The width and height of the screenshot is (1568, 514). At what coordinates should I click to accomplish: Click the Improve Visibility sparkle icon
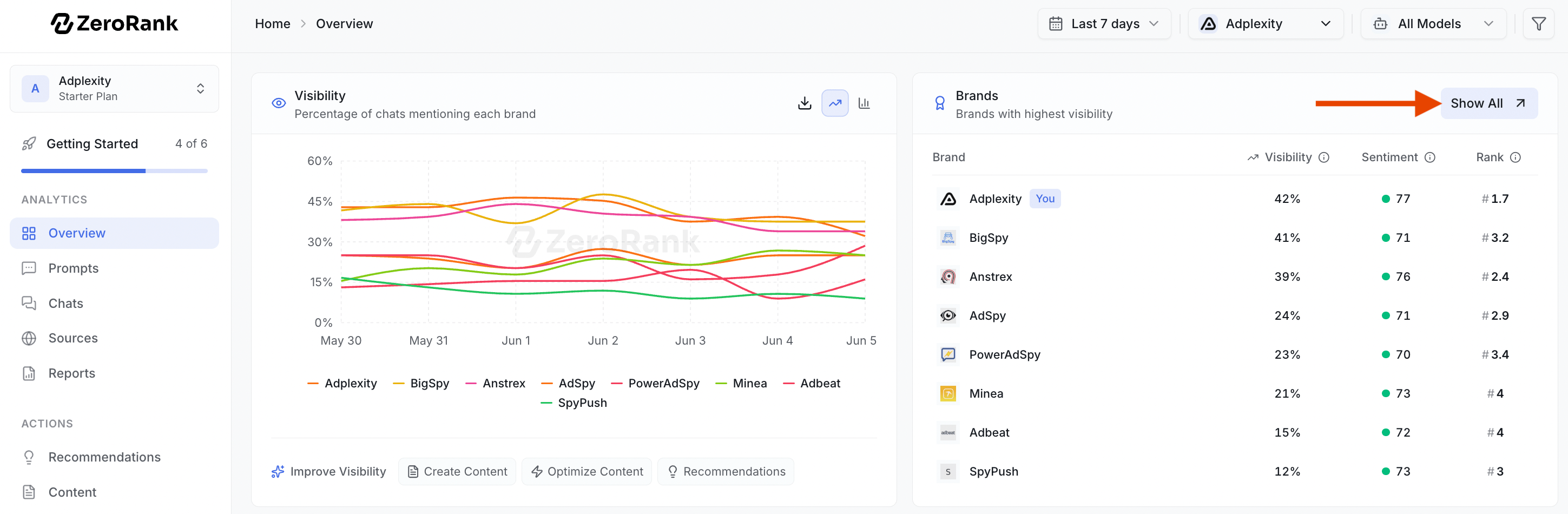(278, 471)
